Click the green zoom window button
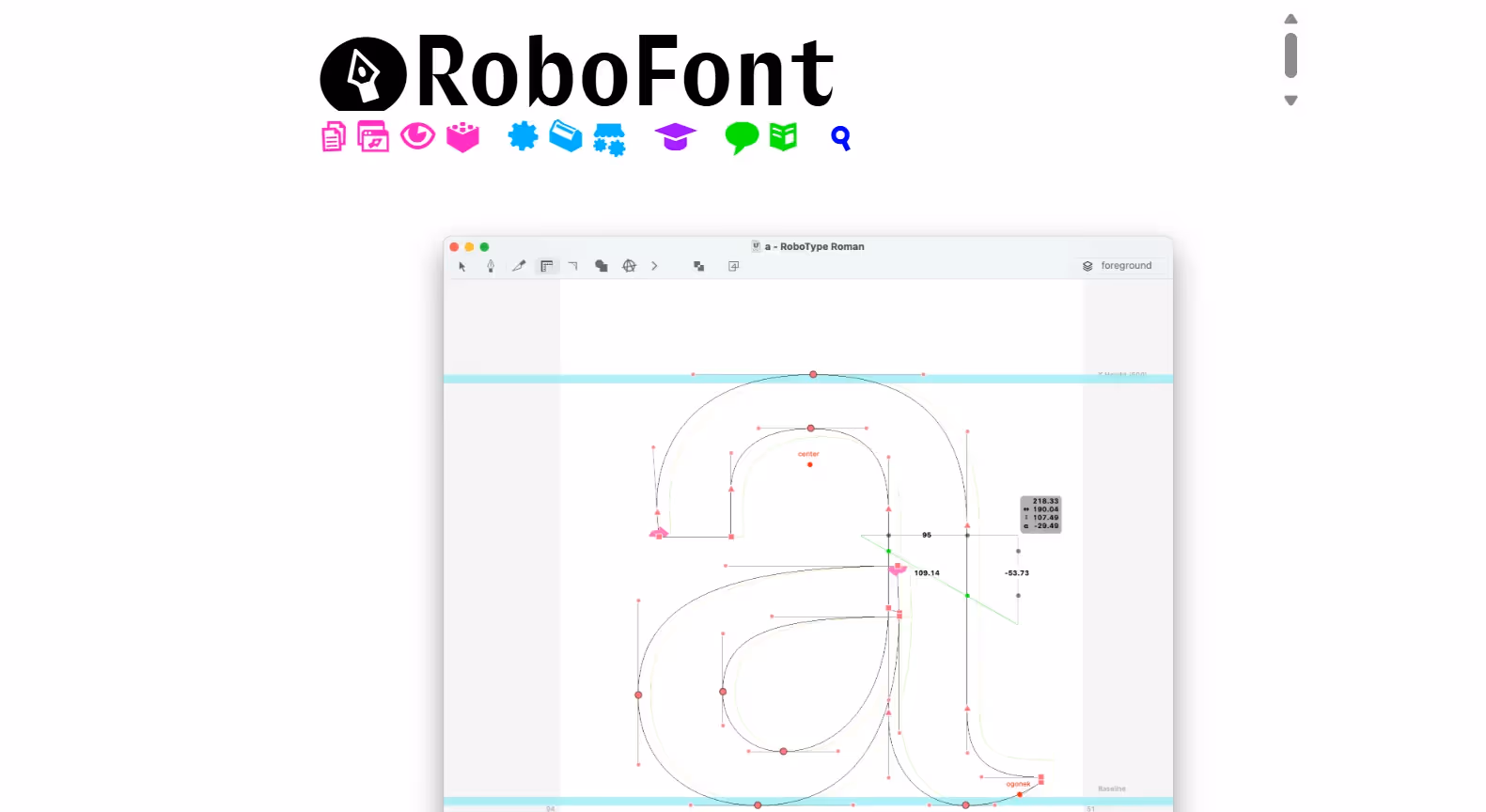The height and width of the screenshot is (812, 1486). (484, 247)
